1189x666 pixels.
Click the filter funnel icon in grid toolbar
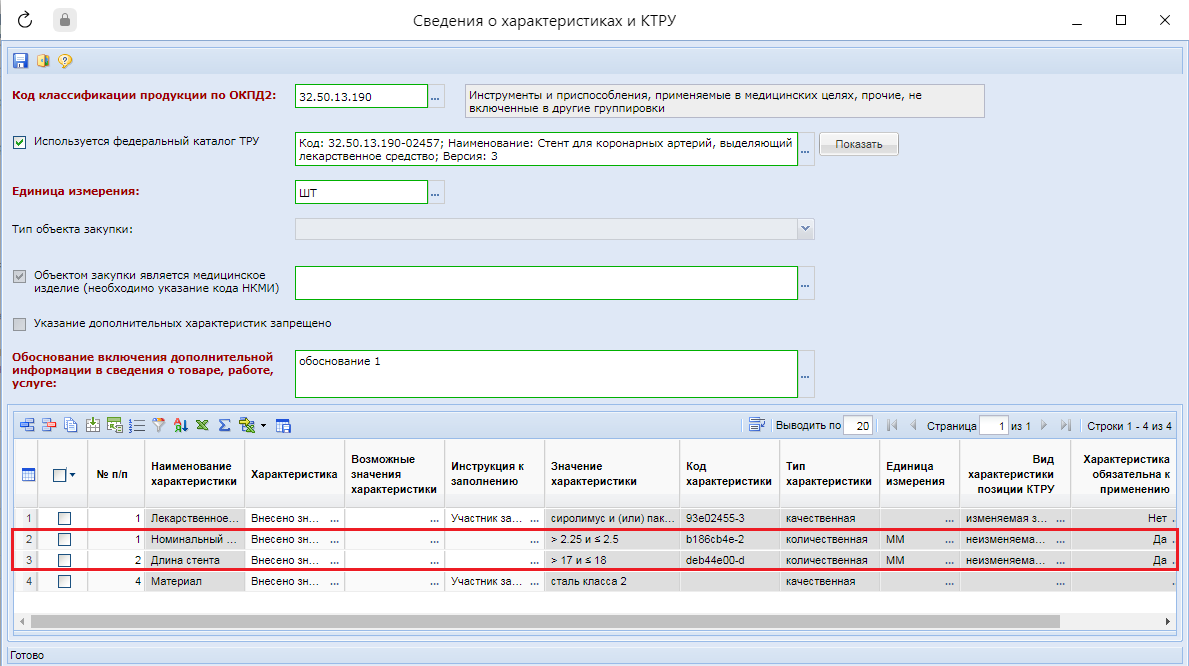[158, 425]
